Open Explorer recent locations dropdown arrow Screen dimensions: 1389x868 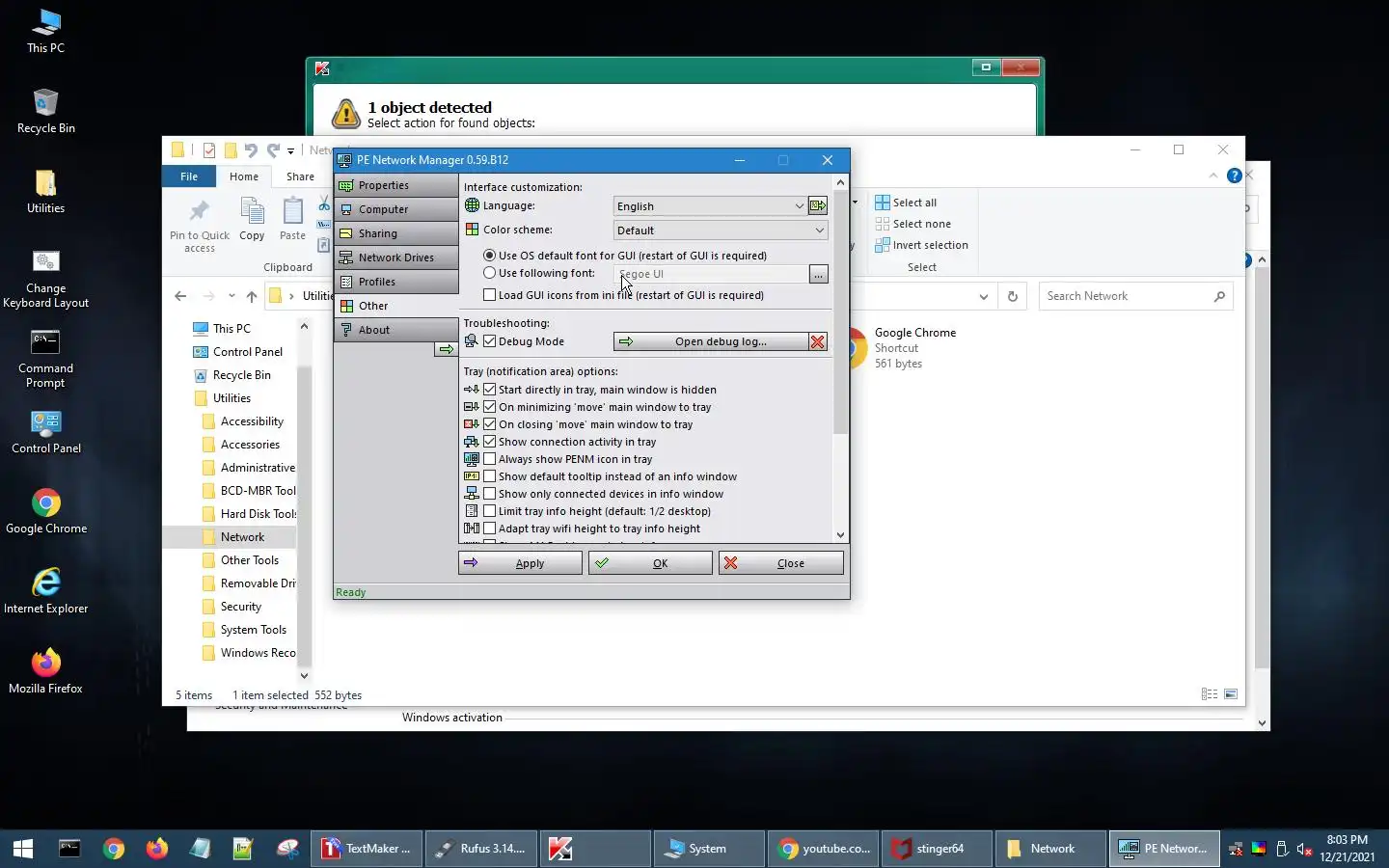coord(231,296)
